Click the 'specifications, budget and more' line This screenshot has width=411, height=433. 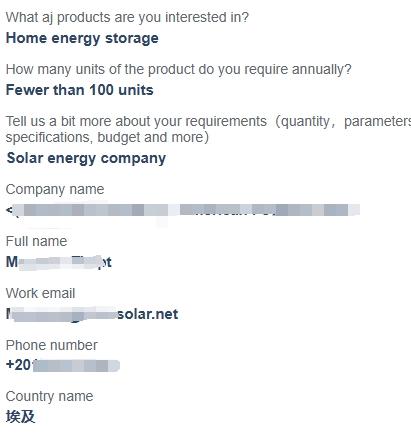pos(107,137)
